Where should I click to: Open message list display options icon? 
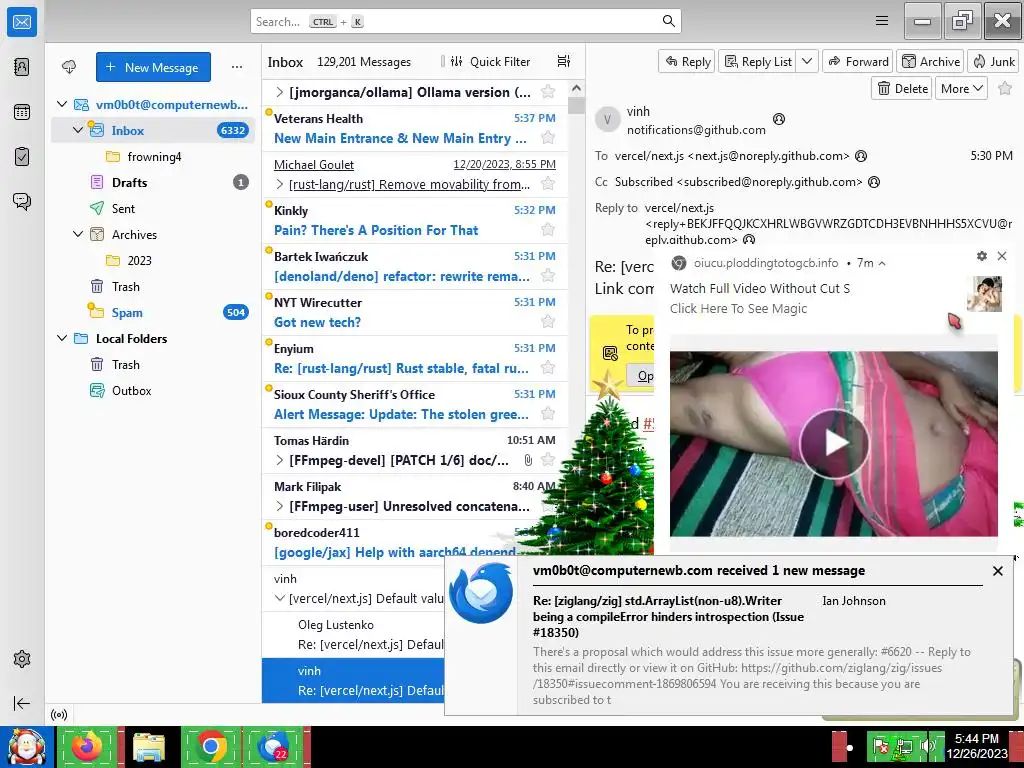tap(564, 61)
